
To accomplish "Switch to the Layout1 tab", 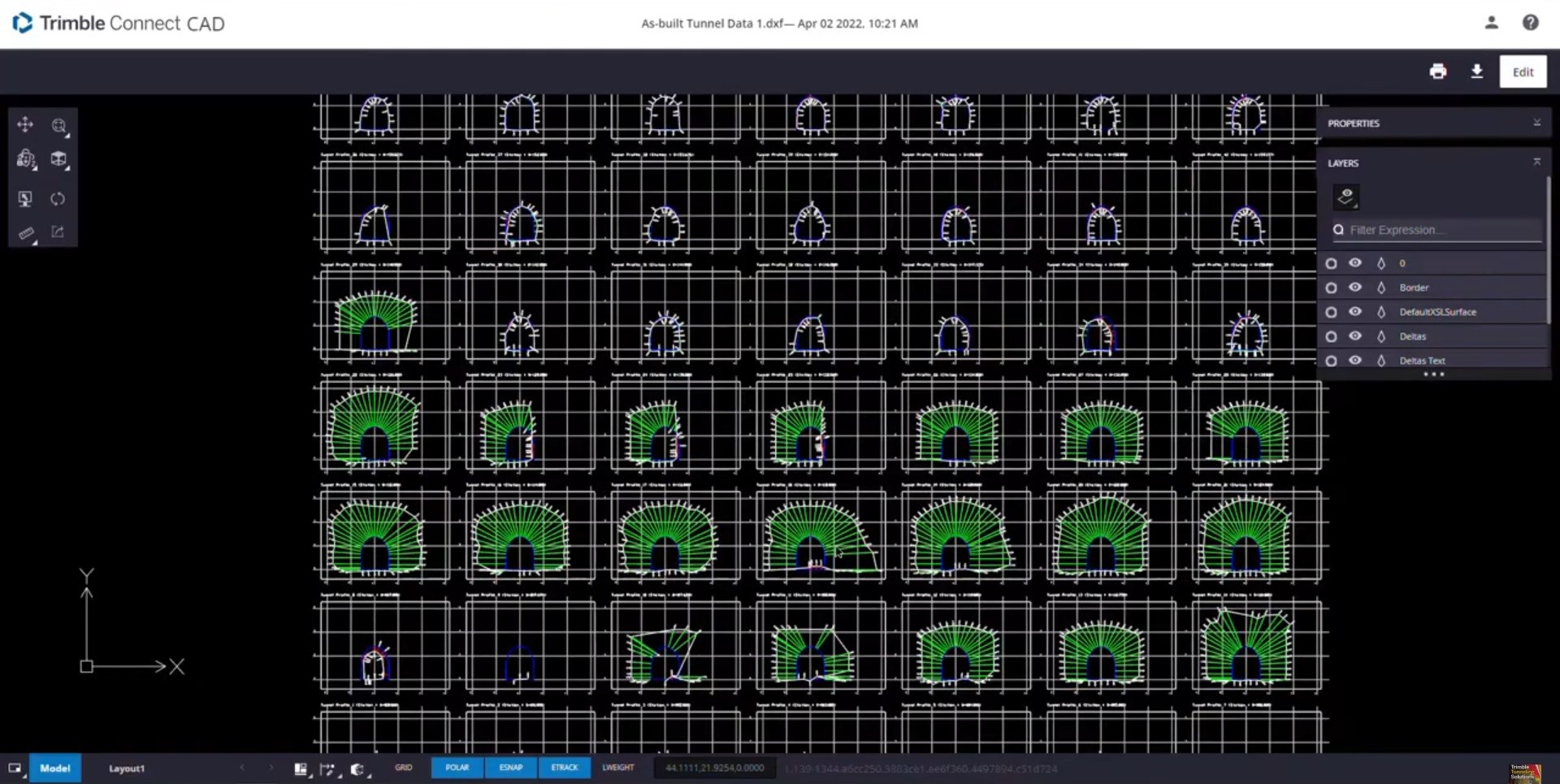I will coord(127,769).
